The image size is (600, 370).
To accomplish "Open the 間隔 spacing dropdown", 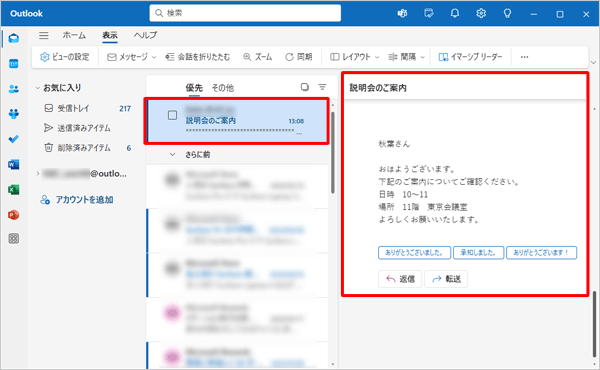I will pos(406,57).
